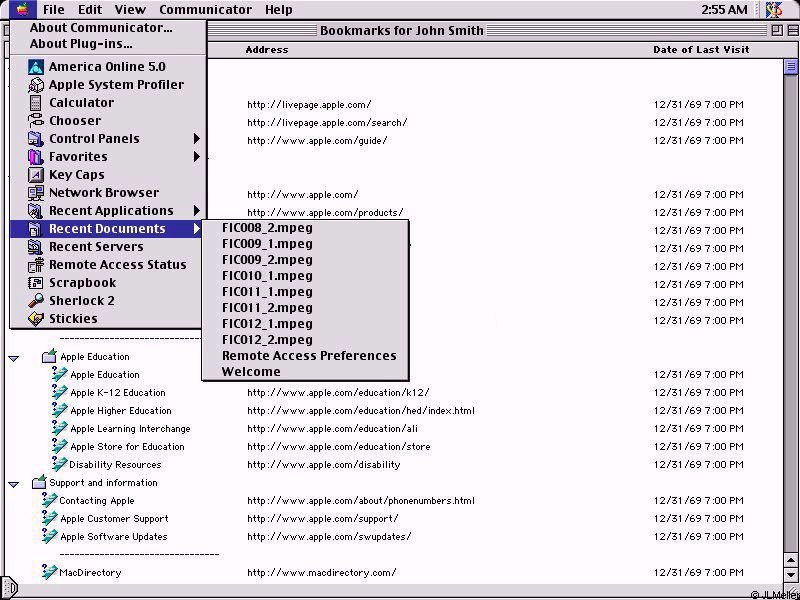Click the Stickies icon in the Apple menu
The width and height of the screenshot is (800, 600).
click(x=36, y=319)
